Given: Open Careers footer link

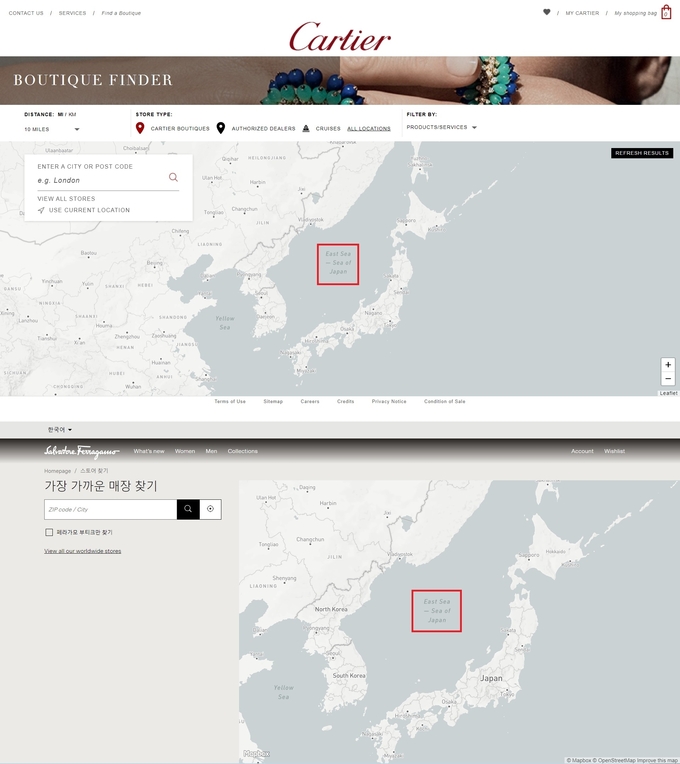Looking at the screenshot, I should click(x=310, y=401).
